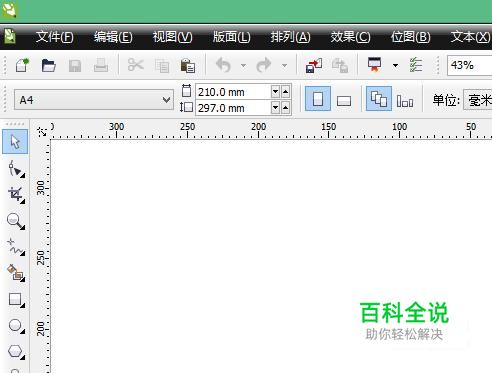Image resolution: width=492 pixels, height=373 pixels.
Task: Open the 位图(B) menu
Action: pyautogui.click(x=410, y=36)
